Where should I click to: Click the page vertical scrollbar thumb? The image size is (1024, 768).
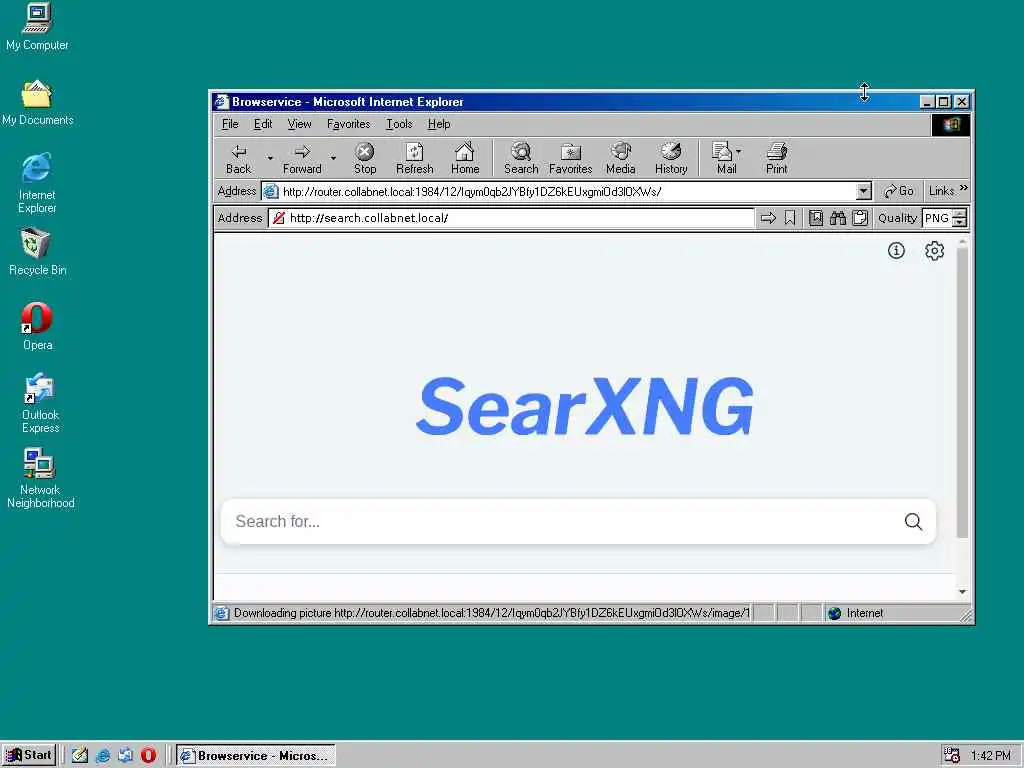click(x=962, y=393)
